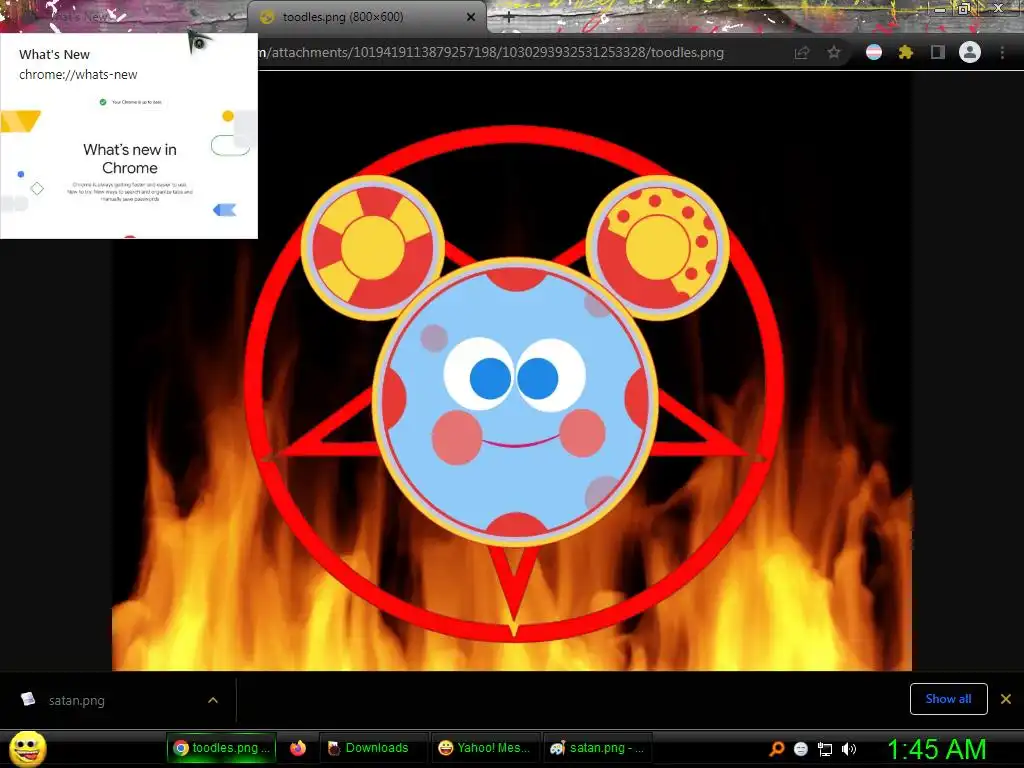The height and width of the screenshot is (768, 1024).
Task: Click the toodles image in the viewer
Action: pyautogui.click(x=512, y=371)
